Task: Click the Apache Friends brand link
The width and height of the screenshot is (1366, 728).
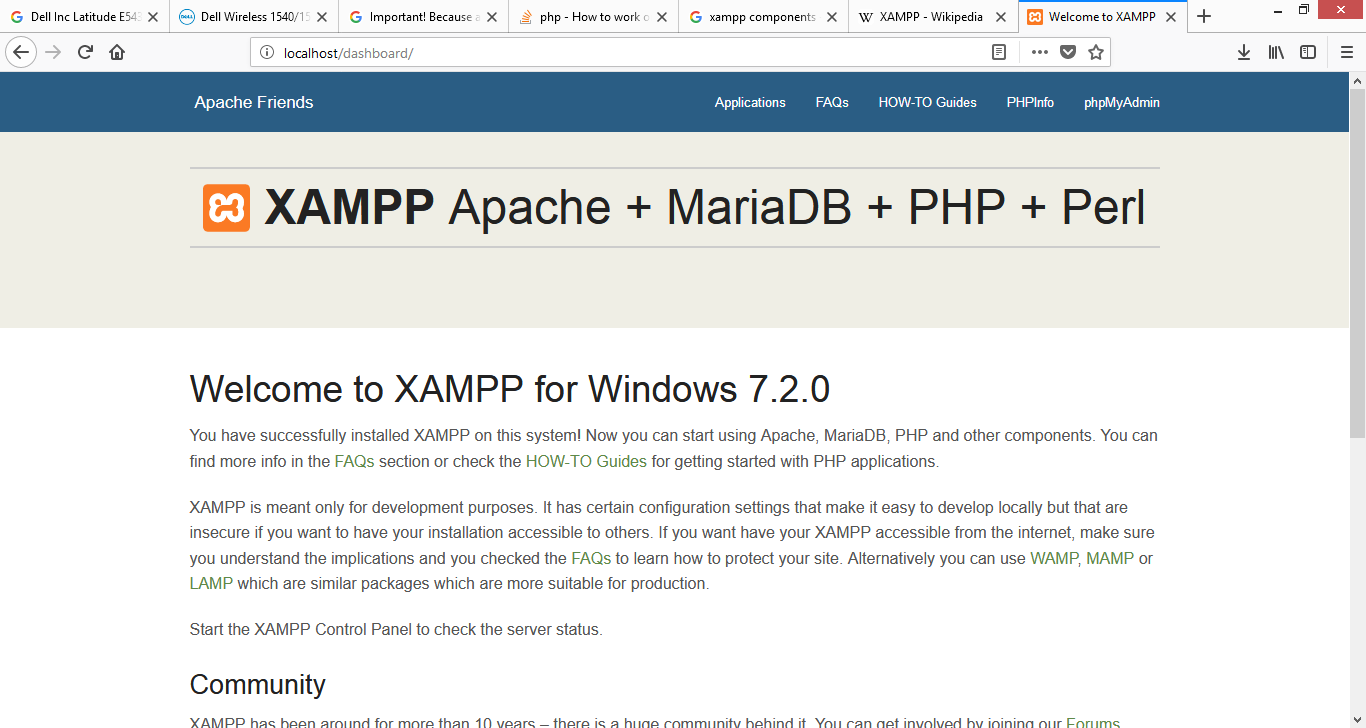Action: (x=254, y=102)
